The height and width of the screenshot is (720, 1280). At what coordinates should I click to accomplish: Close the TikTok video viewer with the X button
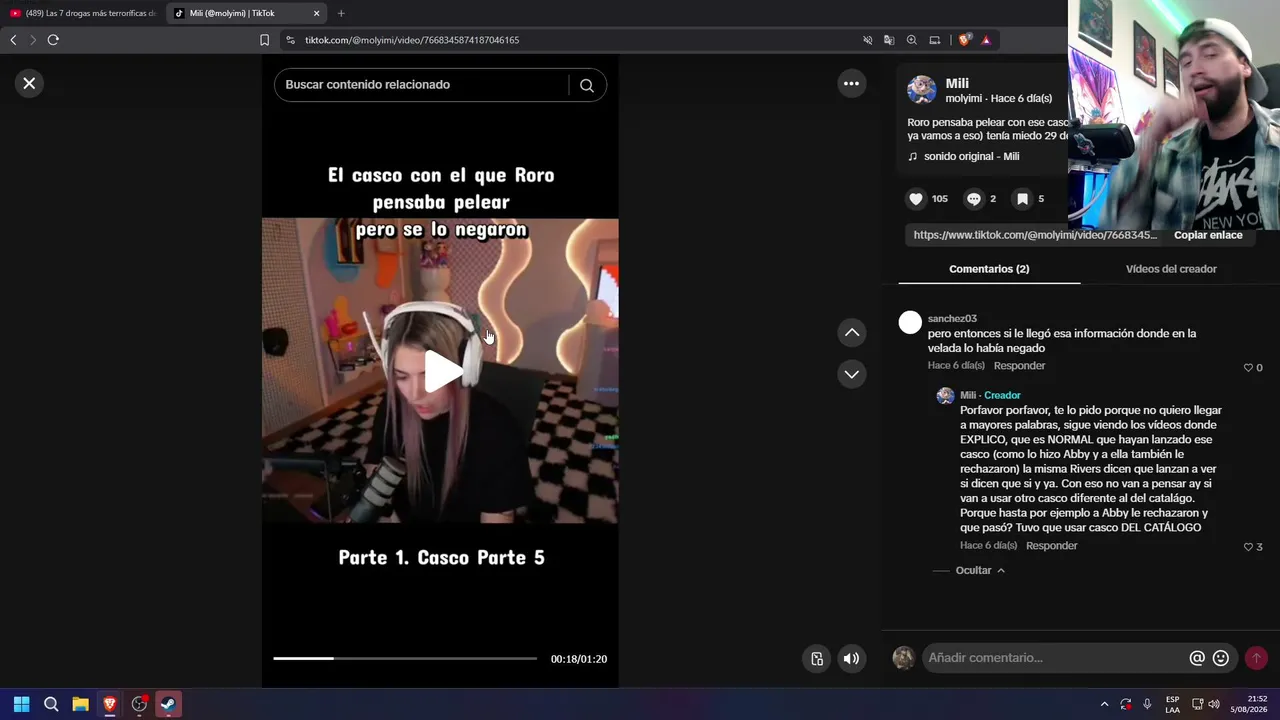pyautogui.click(x=29, y=84)
